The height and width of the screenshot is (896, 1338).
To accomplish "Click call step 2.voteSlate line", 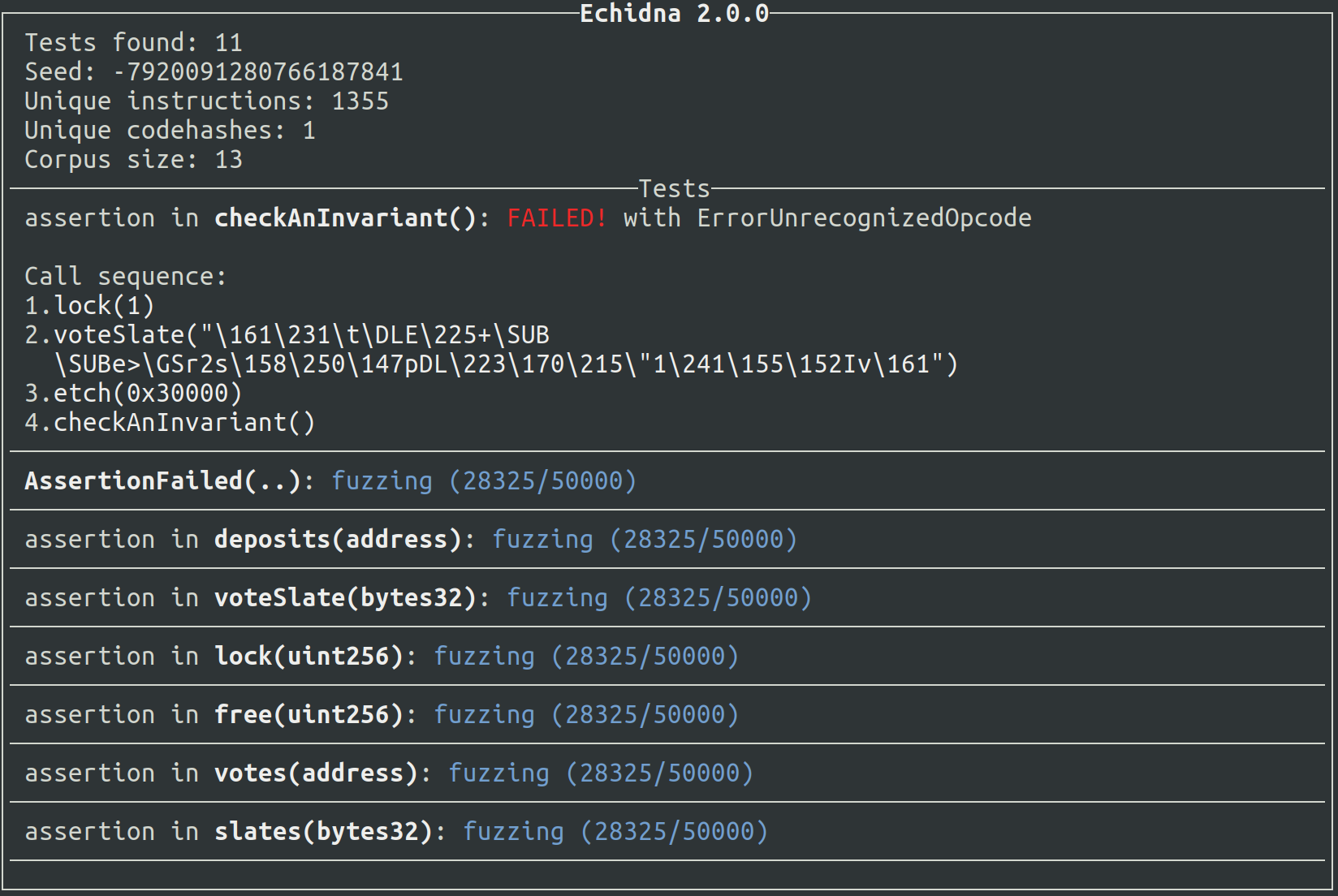I will pos(287,335).
